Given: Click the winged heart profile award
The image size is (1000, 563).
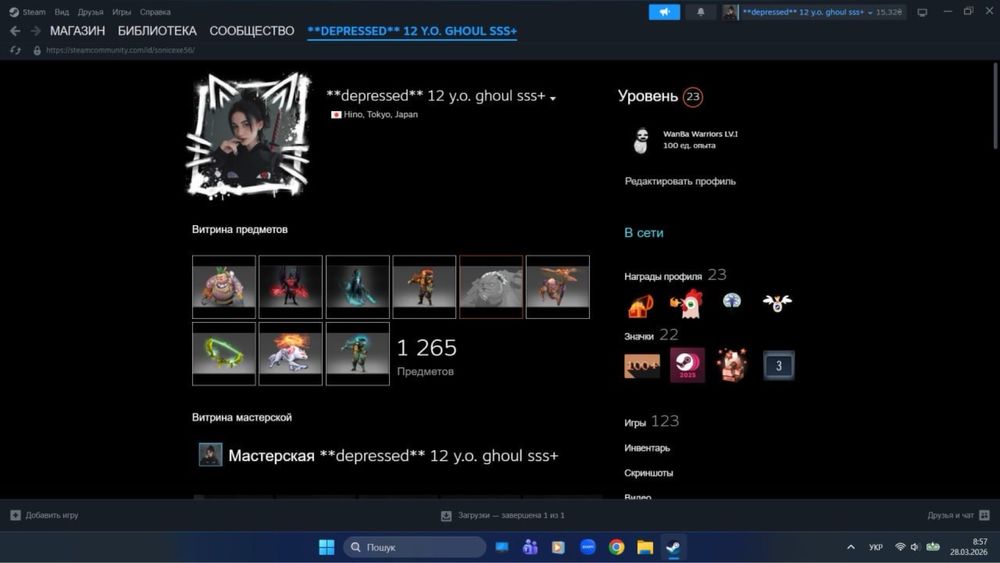Looking at the screenshot, I should (777, 302).
